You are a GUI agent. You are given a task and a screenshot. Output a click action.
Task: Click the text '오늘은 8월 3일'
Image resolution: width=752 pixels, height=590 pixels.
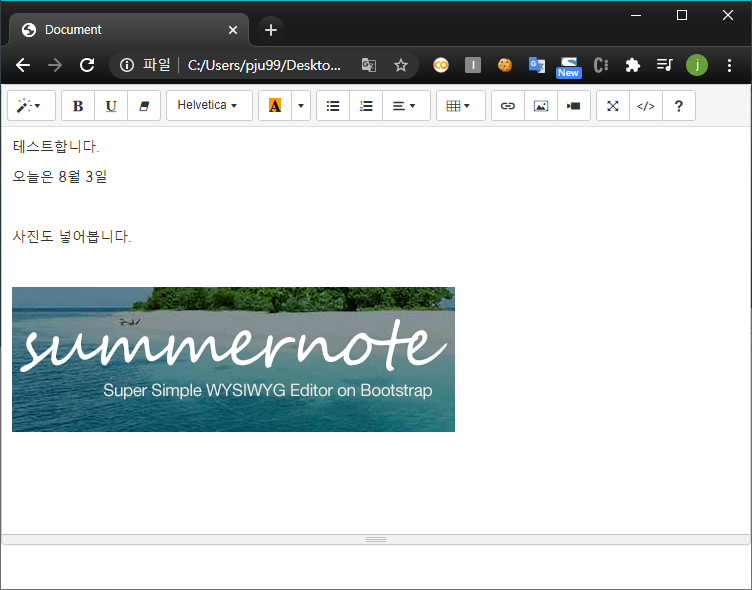59,177
